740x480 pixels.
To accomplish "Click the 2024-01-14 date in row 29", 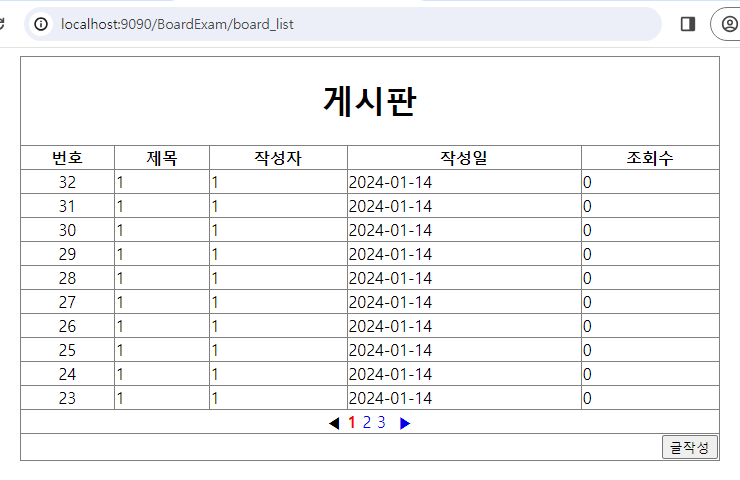I will (x=390, y=254).
